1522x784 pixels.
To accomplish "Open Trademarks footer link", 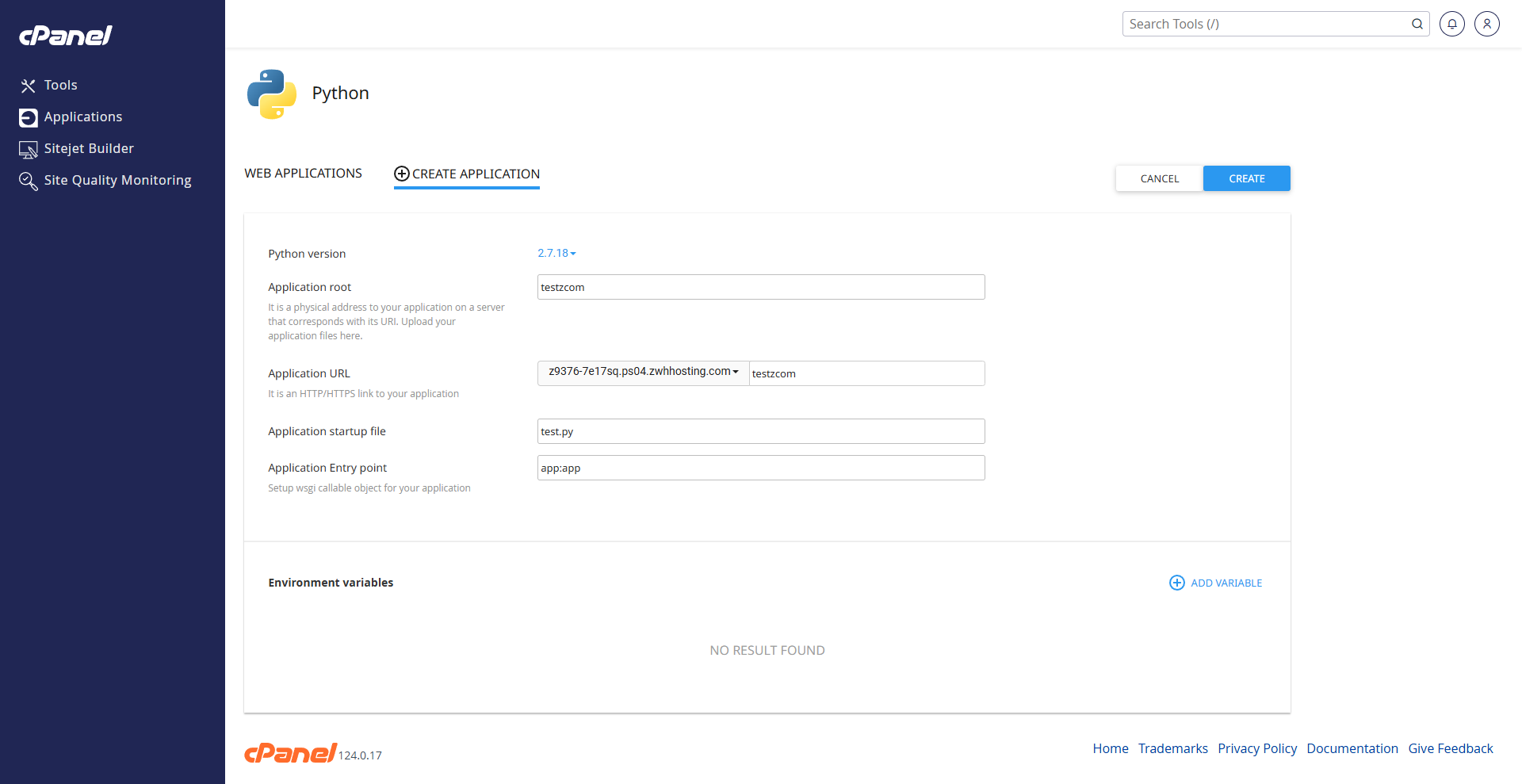I will (1173, 748).
